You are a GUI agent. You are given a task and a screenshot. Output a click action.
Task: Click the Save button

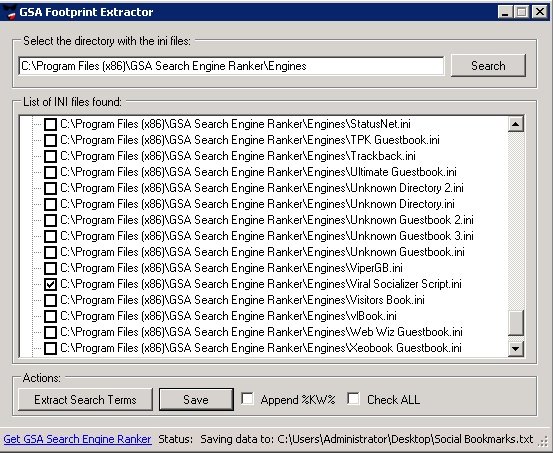coord(196,399)
